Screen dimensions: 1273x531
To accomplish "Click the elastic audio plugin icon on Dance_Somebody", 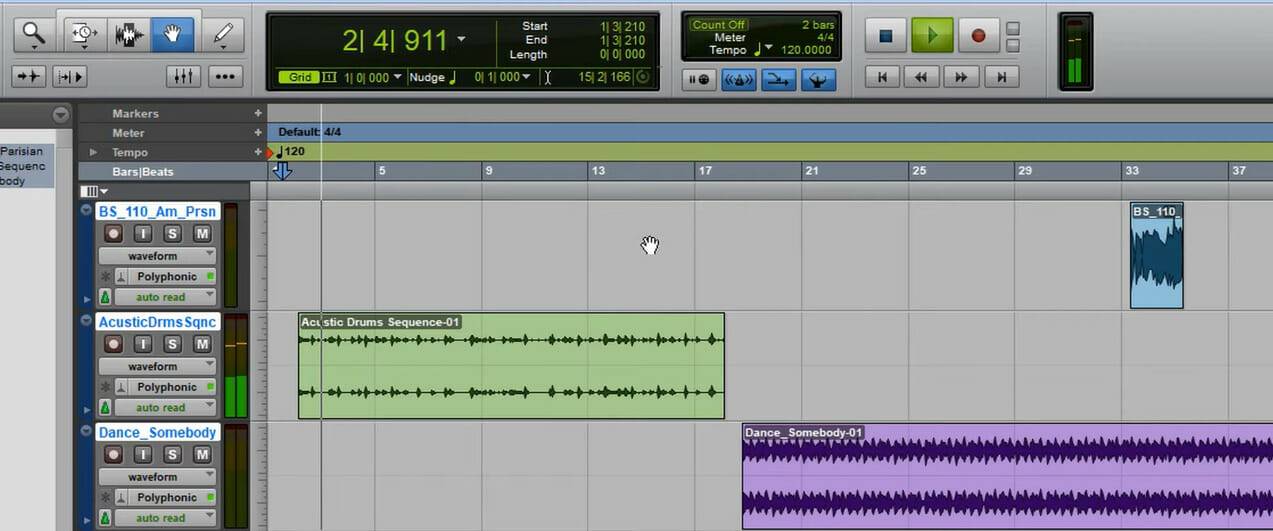I will pos(121,497).
